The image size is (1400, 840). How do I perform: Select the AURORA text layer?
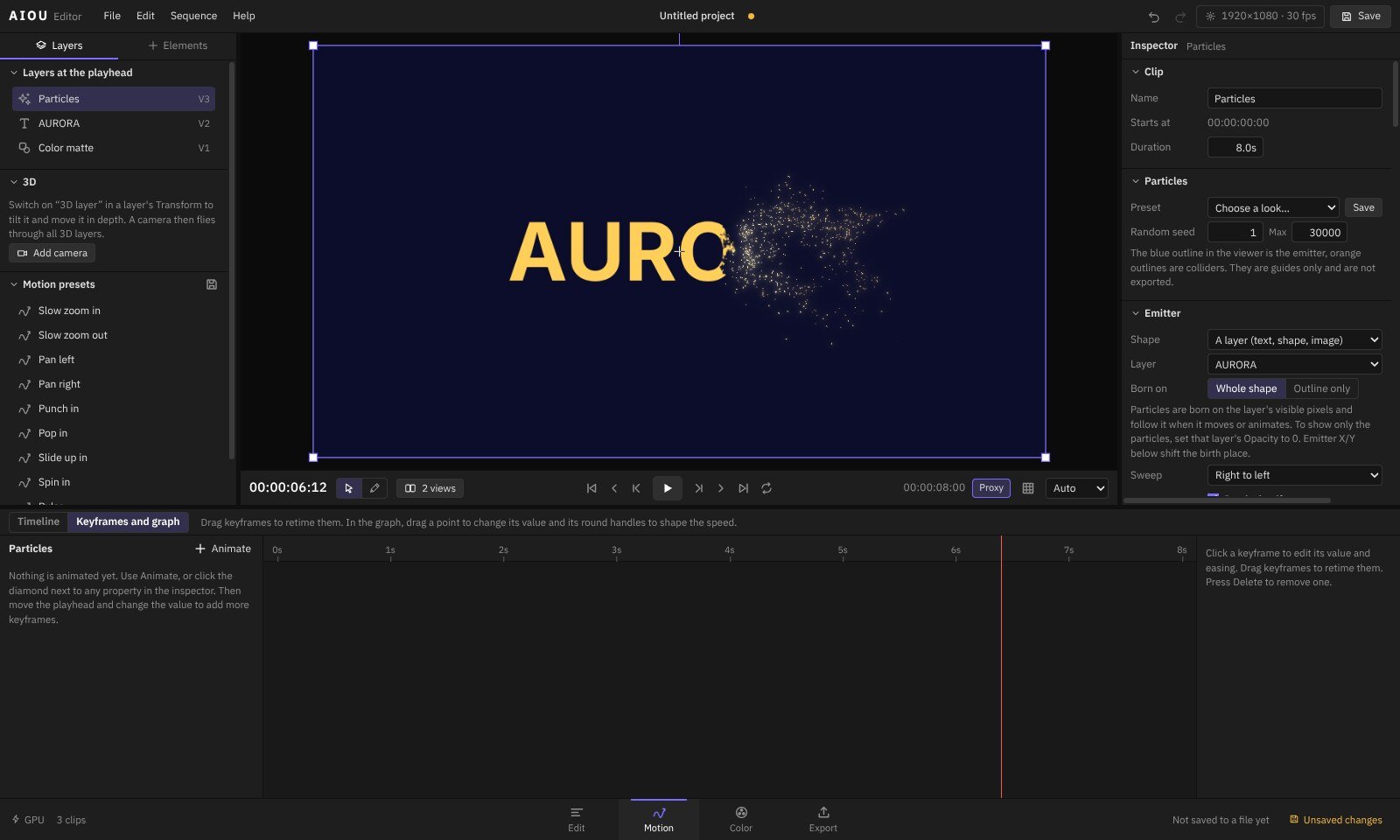114,123
